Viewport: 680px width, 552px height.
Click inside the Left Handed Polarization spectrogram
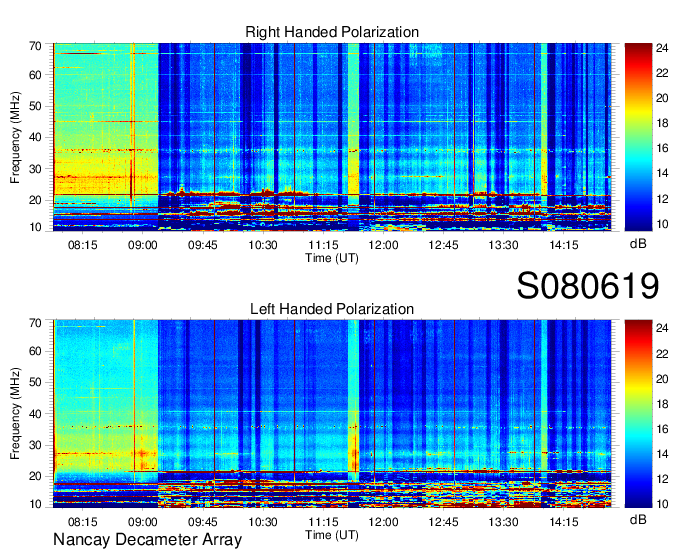(332, 414)
